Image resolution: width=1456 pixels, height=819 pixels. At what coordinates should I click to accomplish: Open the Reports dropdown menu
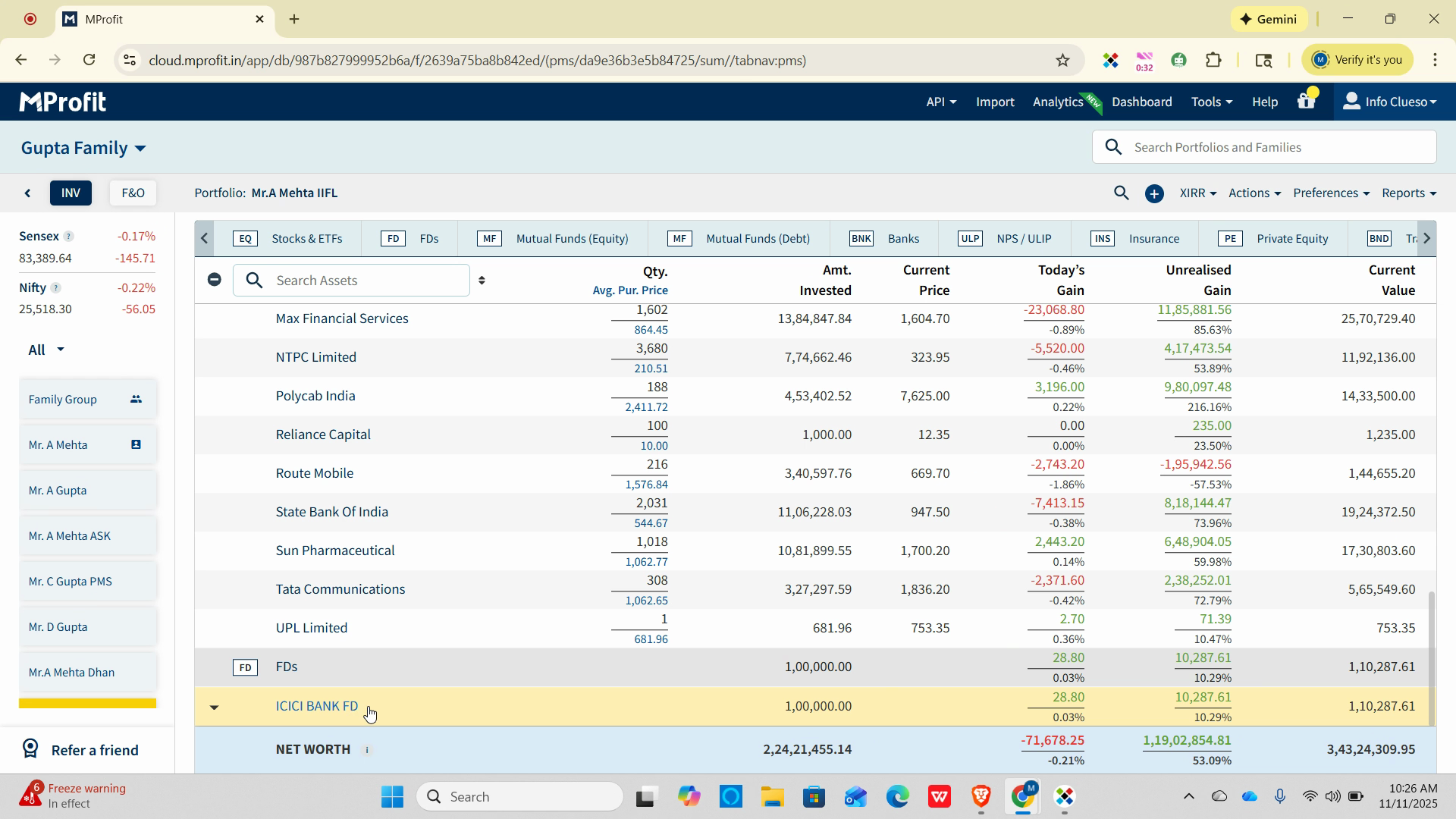tap(1408, 193)
